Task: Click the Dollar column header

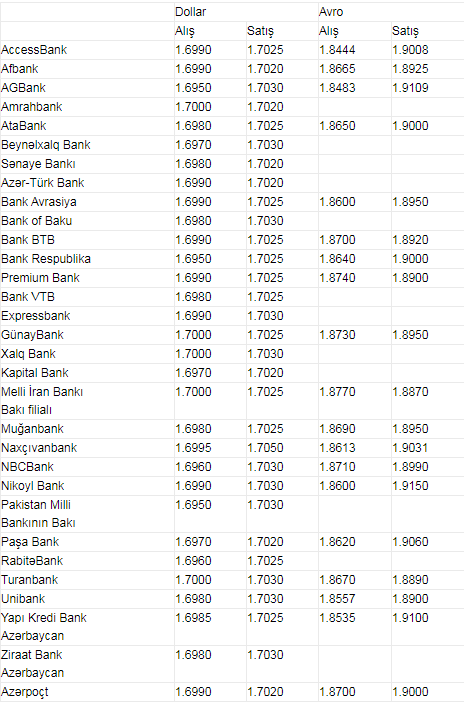Action: tap(190, 12)
